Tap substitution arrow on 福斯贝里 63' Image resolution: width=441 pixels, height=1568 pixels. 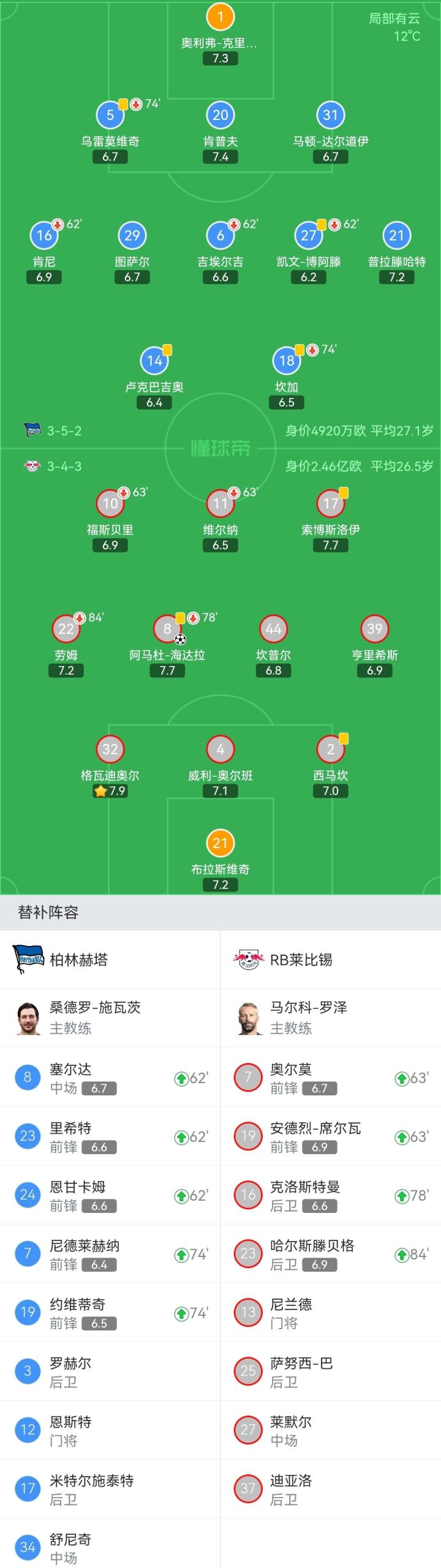click(x=124, y=492)
